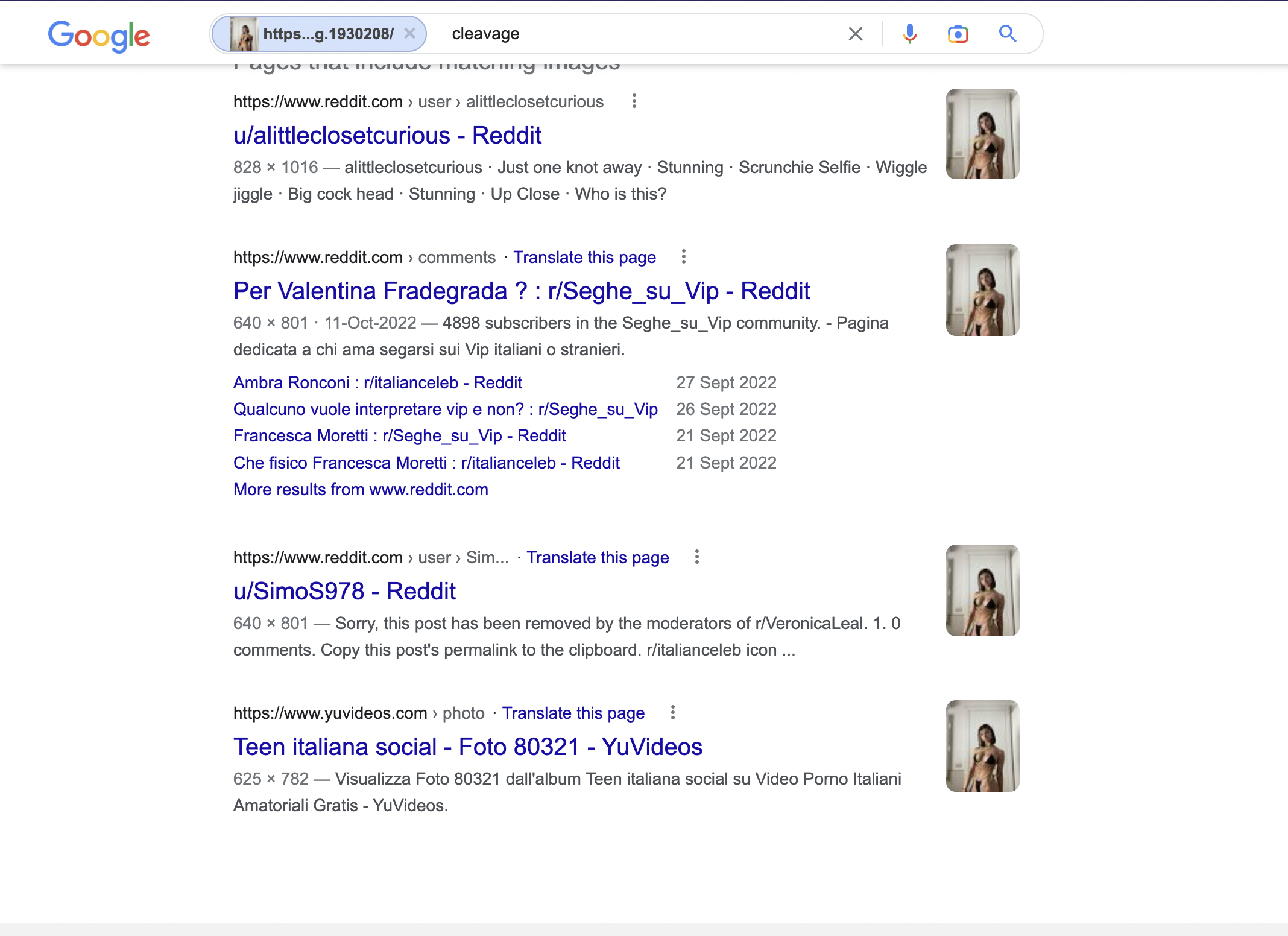Open 'Ambra Ronconi : r/italianceleb' sublink

pos(377,382)
